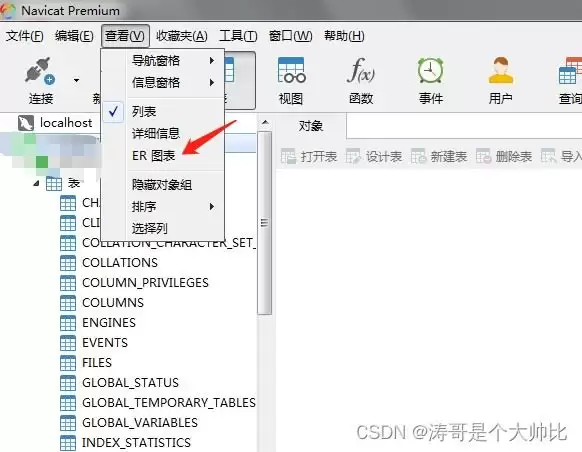Viewport: 582px width, 452px height.
Task: Click the 表 tables folder icon
Action: [54, 183]
